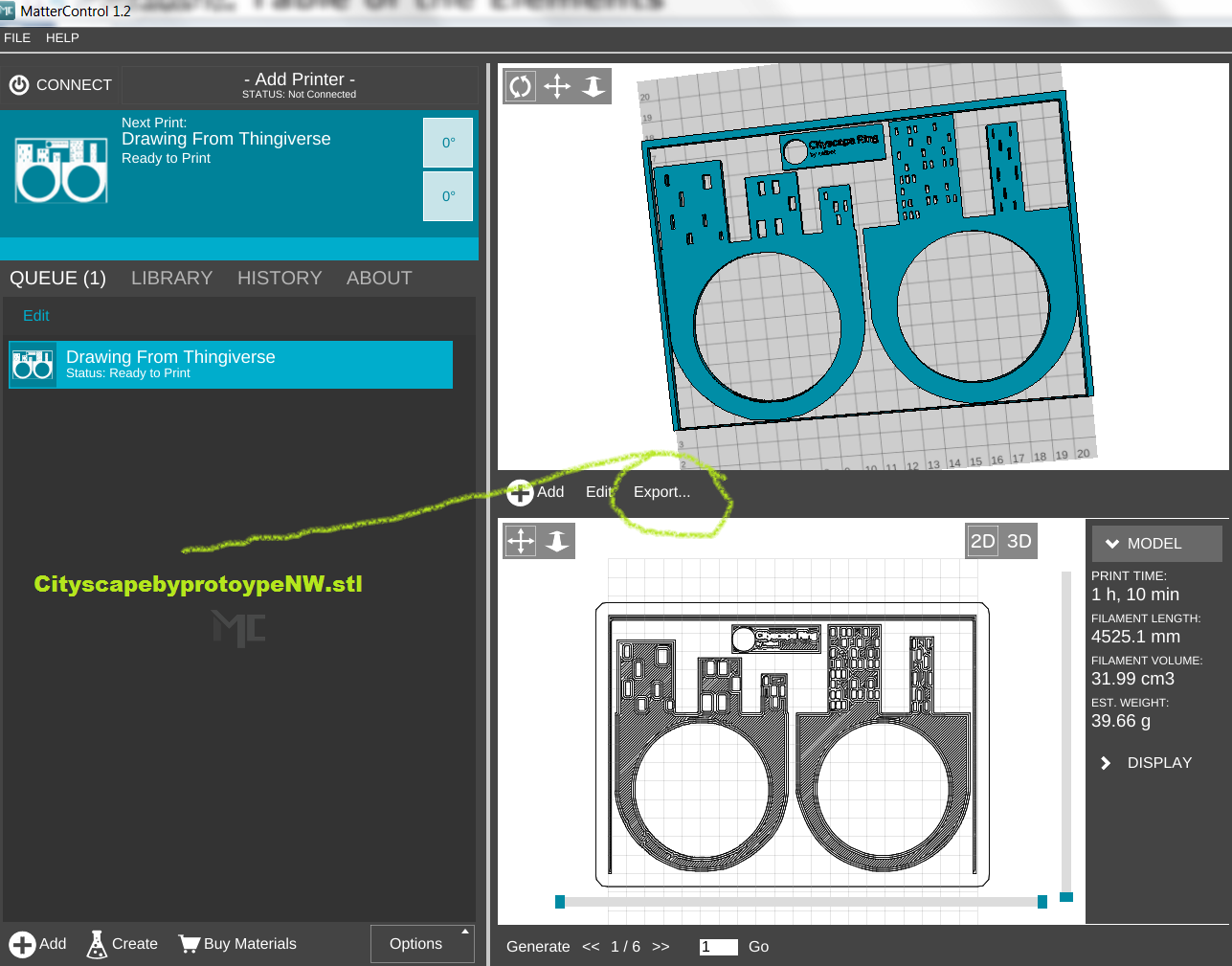The width and height of the screenshot is (1232, 966).
Task: Click the layer number input field
Action: pyautogui.click(x=719, y=947)
